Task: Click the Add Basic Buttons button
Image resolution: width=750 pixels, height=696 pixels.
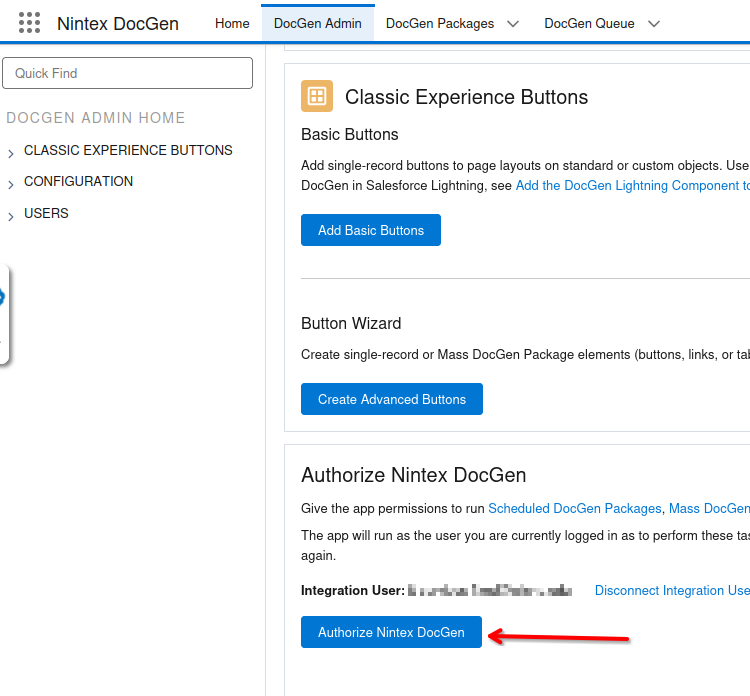Action: (x=371, y=230)
